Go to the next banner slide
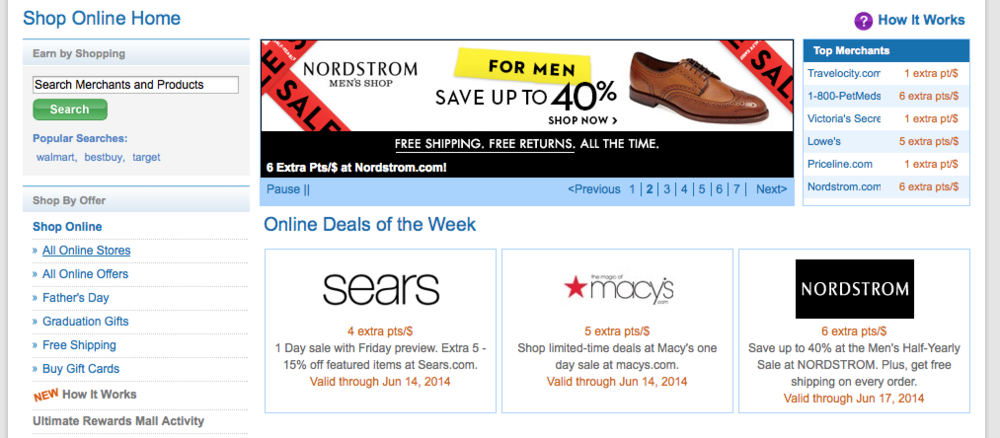This screenshot has width=1000, height=438. (x=771, y=189)
